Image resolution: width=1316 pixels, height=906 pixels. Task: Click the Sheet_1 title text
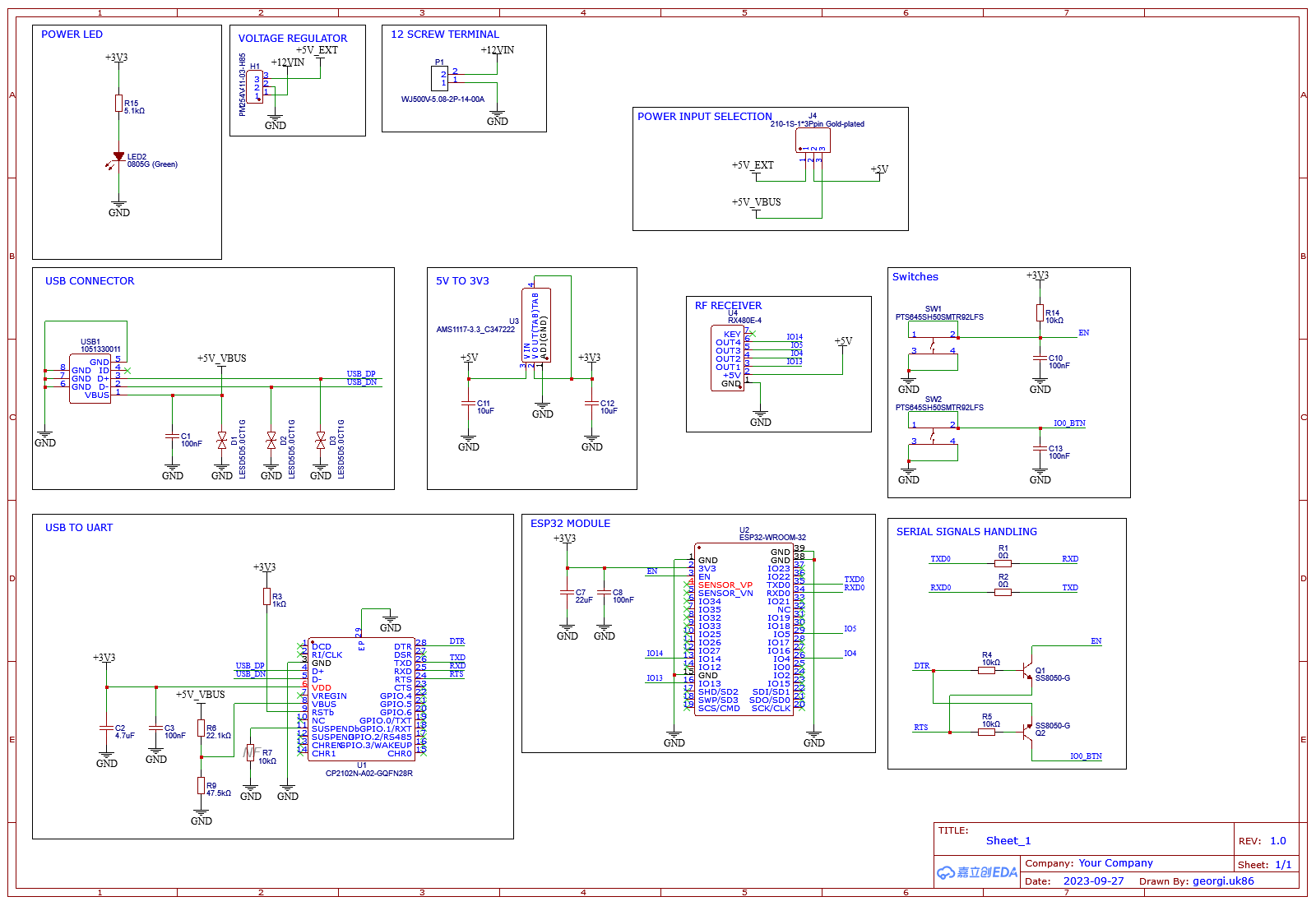point(1008,841)
